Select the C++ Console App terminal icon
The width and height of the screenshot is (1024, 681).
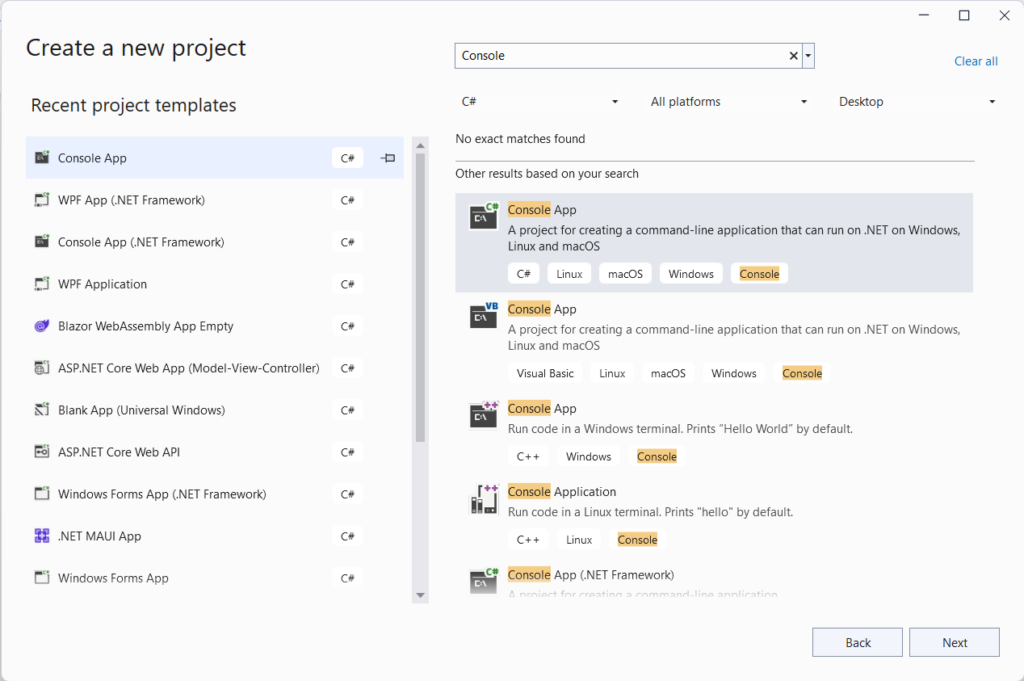[483, 415]
